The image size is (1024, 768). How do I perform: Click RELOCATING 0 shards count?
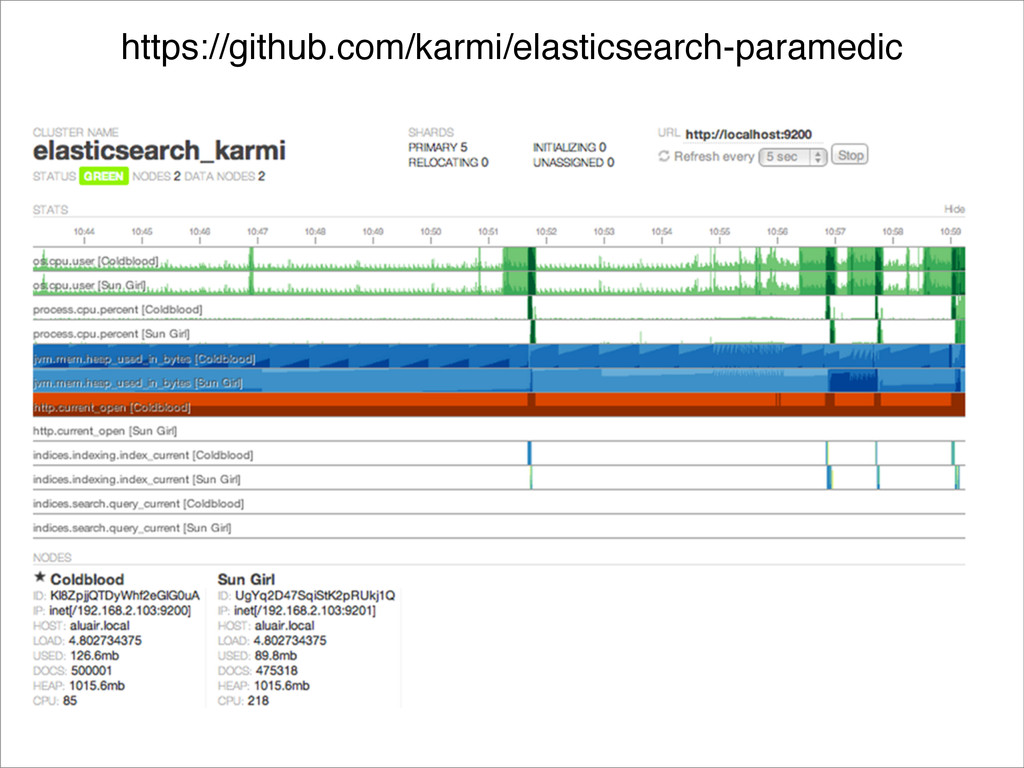(448, 162)
